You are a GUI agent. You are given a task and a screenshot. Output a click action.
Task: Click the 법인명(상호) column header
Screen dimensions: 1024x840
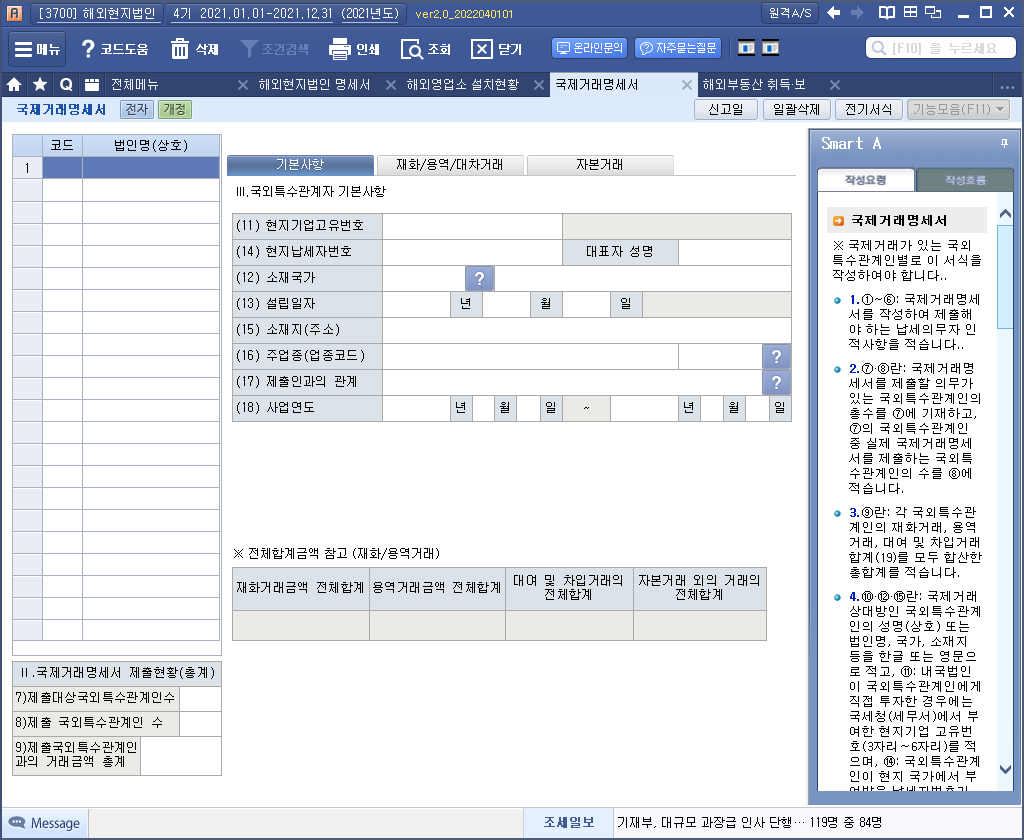coord(151,146)
